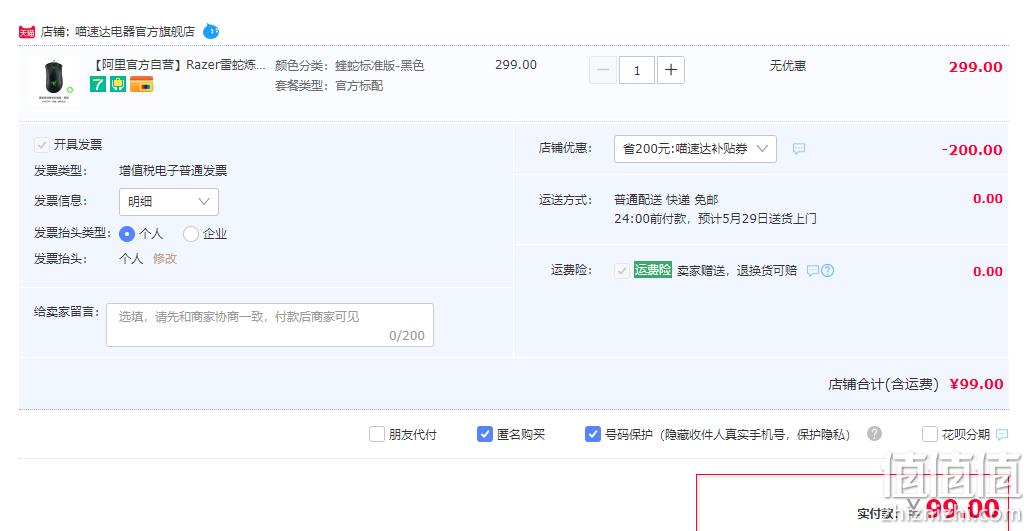This screenshot has width=1031, height=531.
Task: Select the 个人 invoice title radio button
Action: tap(127, 234)
